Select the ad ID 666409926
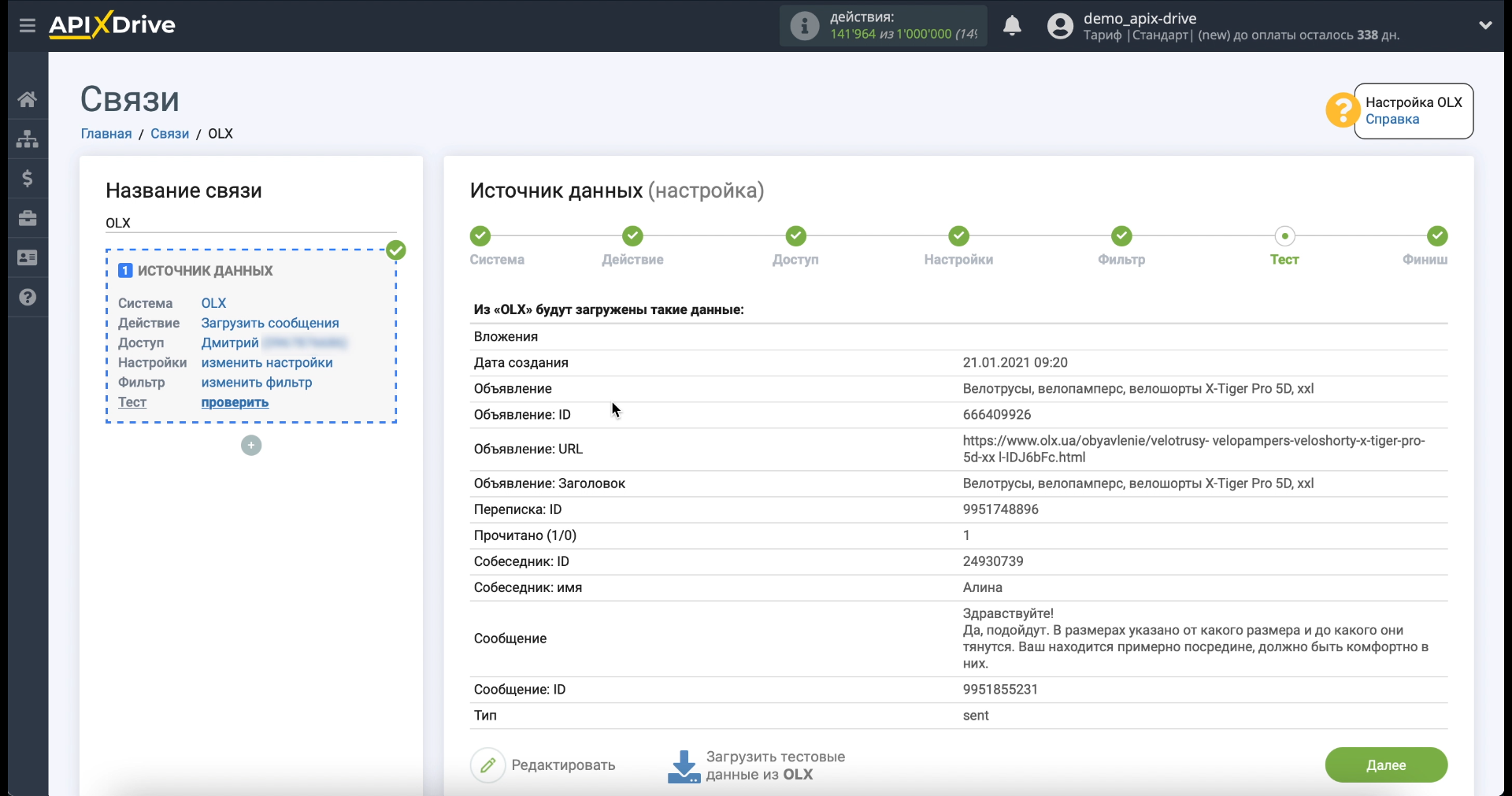Viewport: 1512px width, 796px height. 997,415
